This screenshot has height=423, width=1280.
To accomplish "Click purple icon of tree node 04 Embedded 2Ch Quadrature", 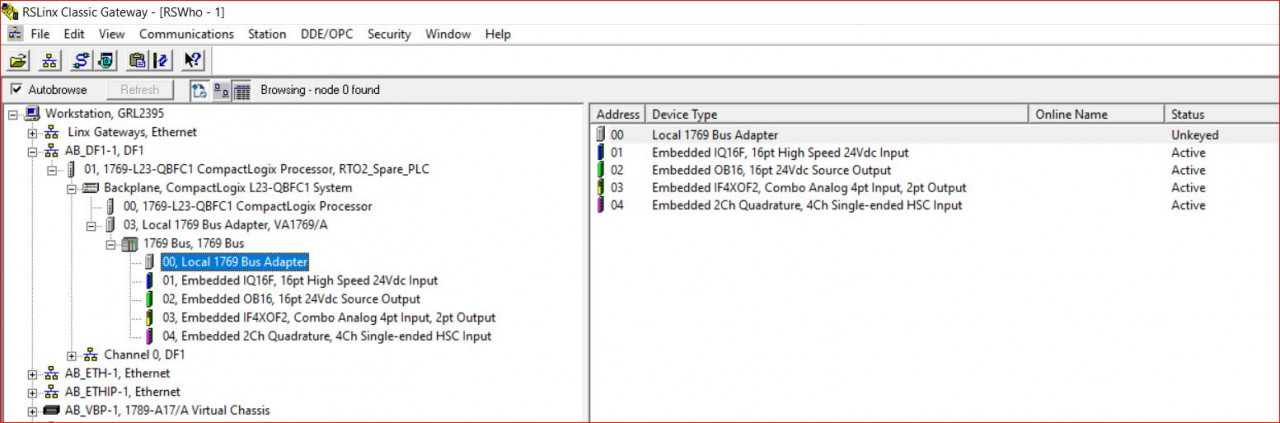I will click(148, 336).
